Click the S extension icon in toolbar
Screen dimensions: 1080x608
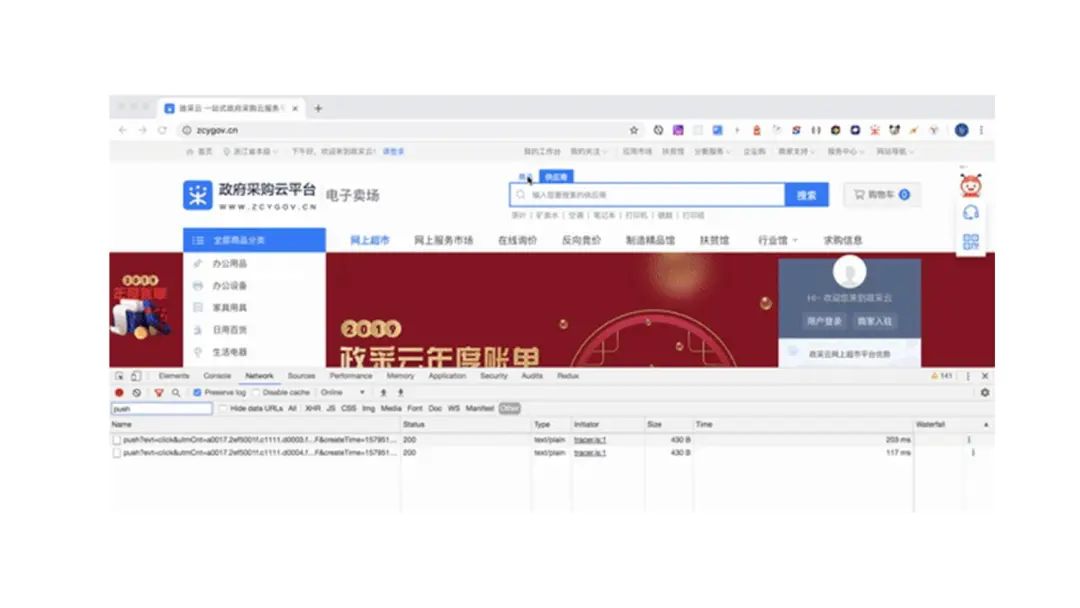796,130
